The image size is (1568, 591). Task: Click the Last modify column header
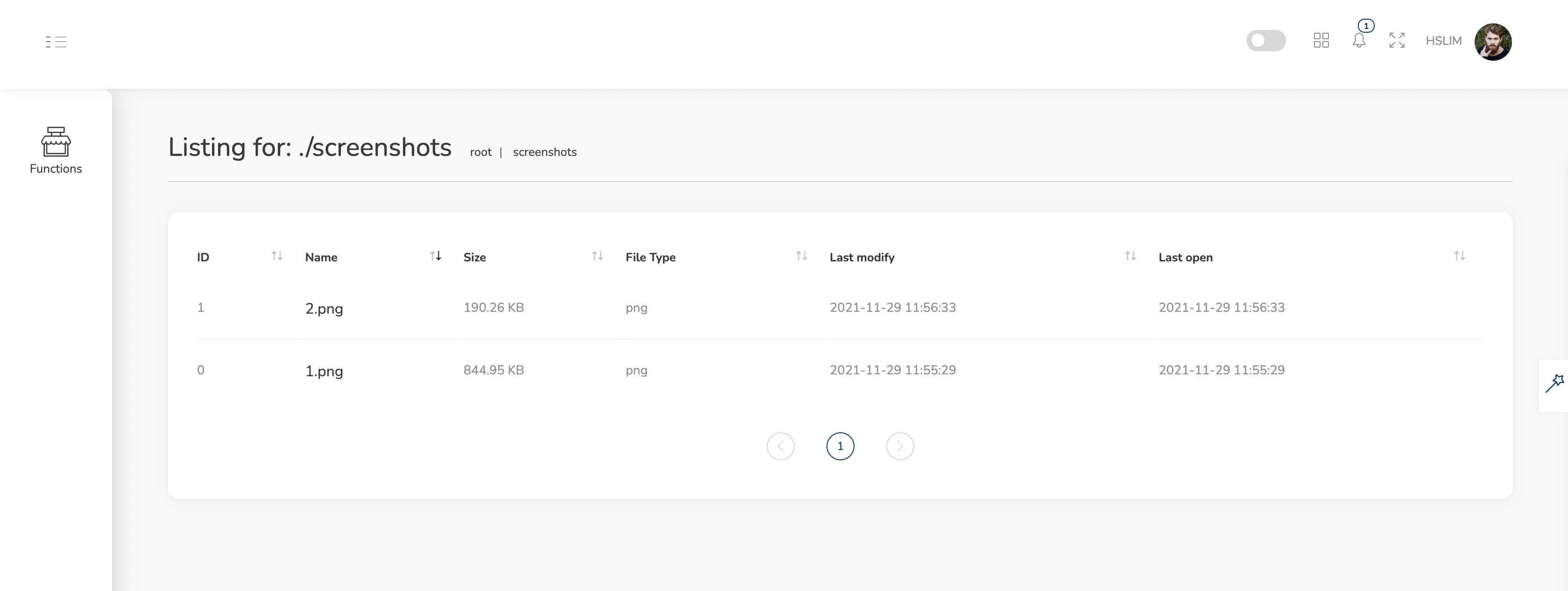click(862, 258)
